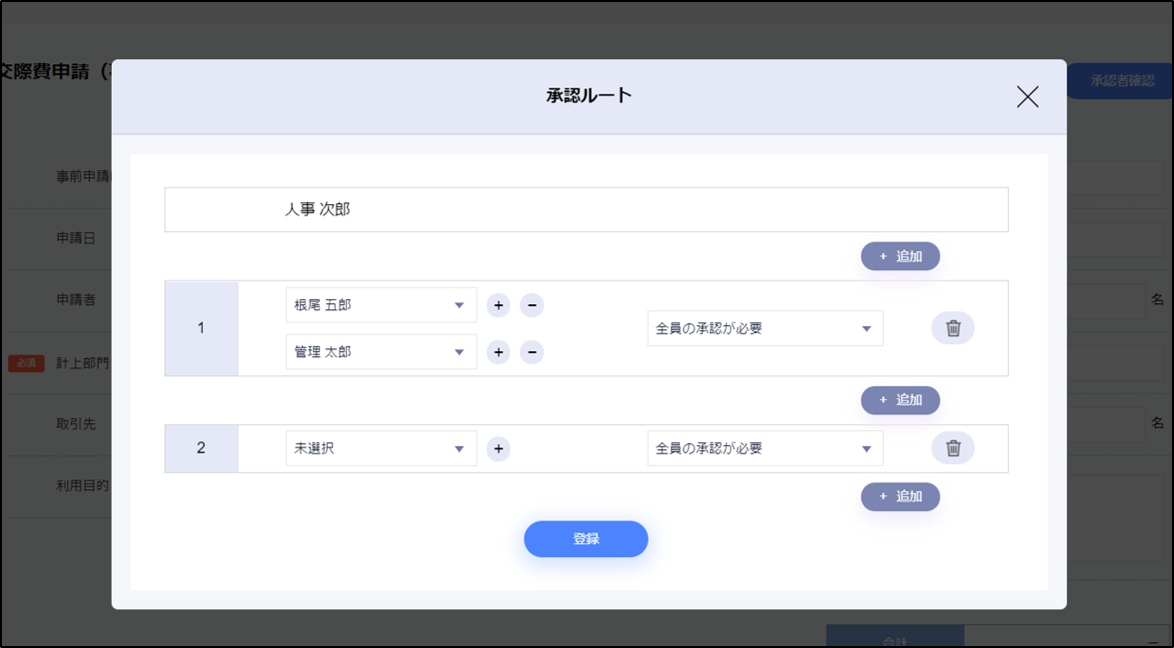The width and height of the screenshot is (1174, 648).
Task: Close the 承認ルート dialog
Action: pyautogui.click(x=1027, y=97)
